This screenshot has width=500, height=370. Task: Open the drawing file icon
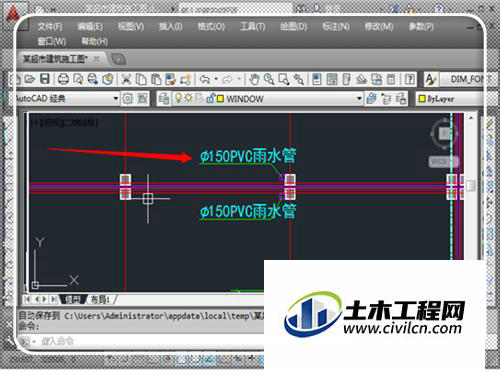[x=30, y=79]
